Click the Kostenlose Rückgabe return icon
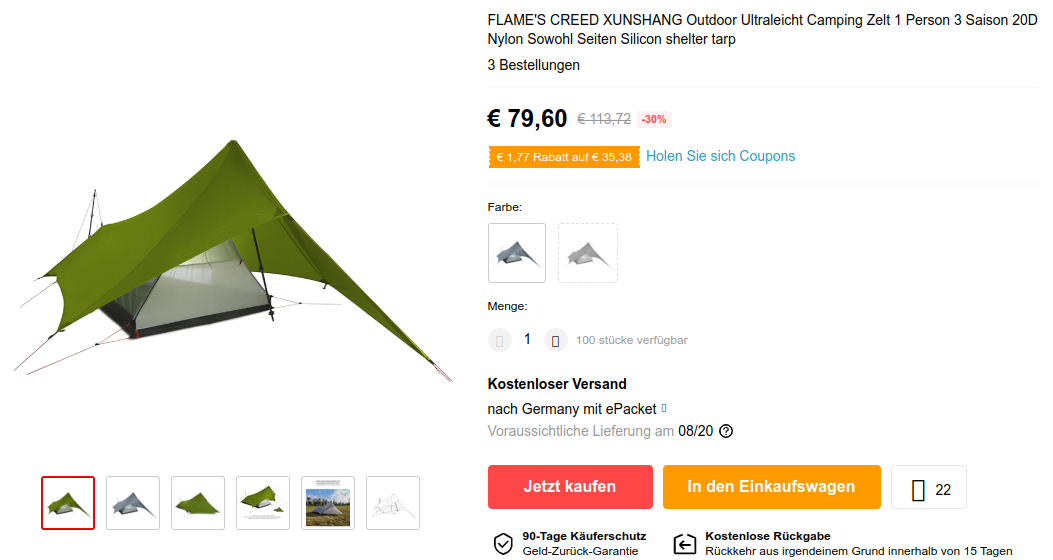 point(684,543)
